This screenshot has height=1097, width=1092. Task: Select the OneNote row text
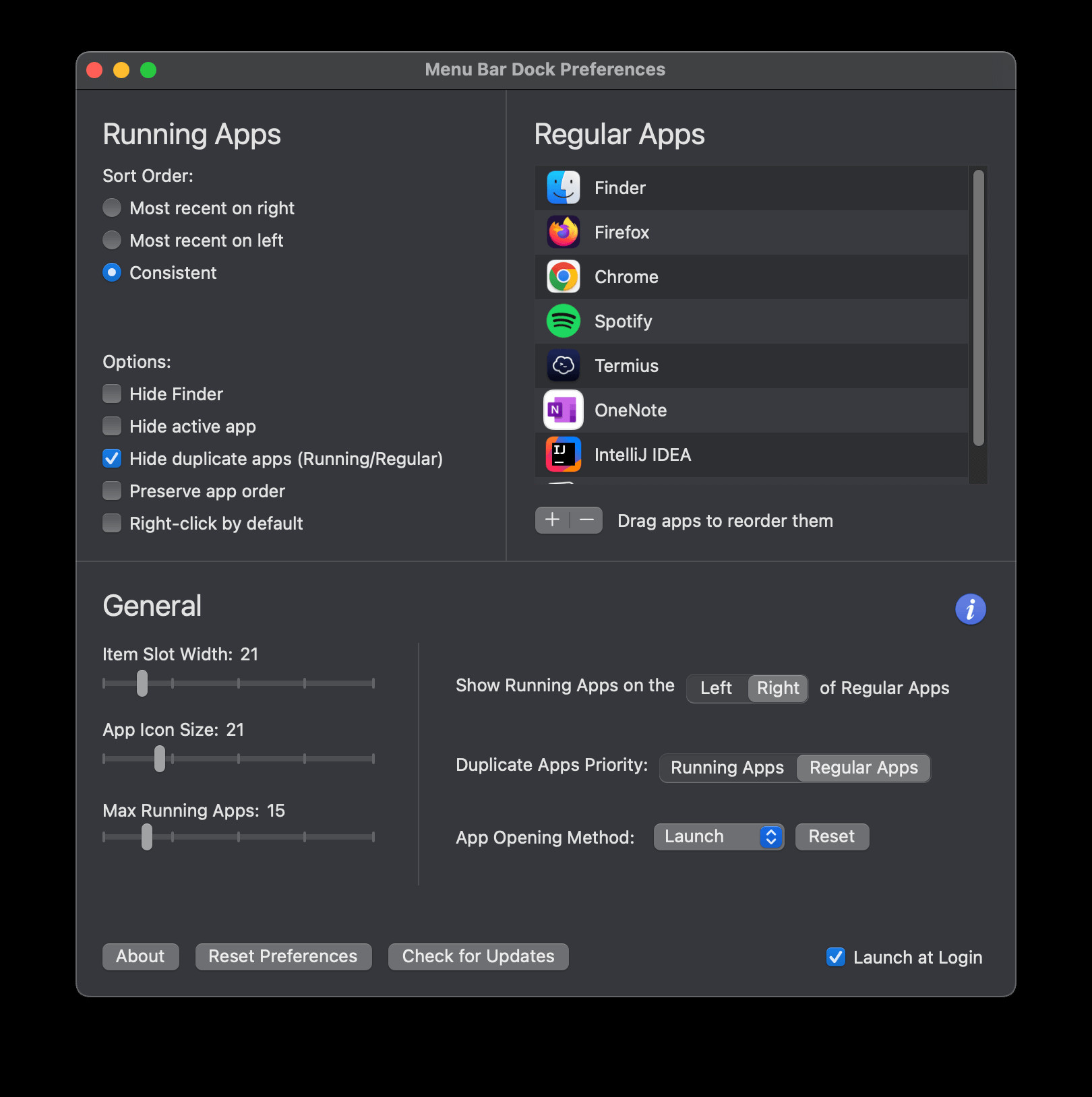coord(630,410)
